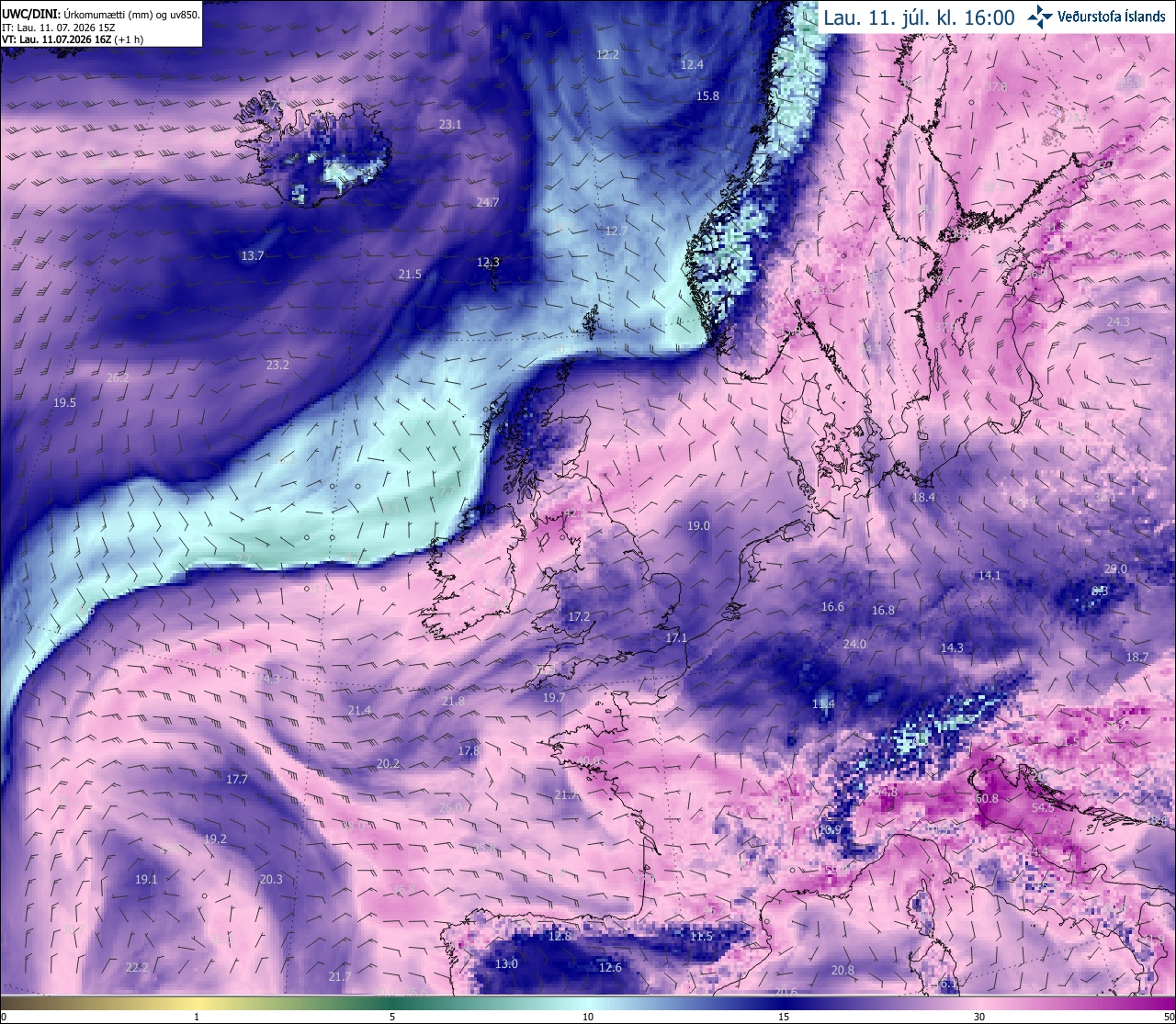
Task: Click the 10 mm mark on the color scale
Action: click(588, 1017)
